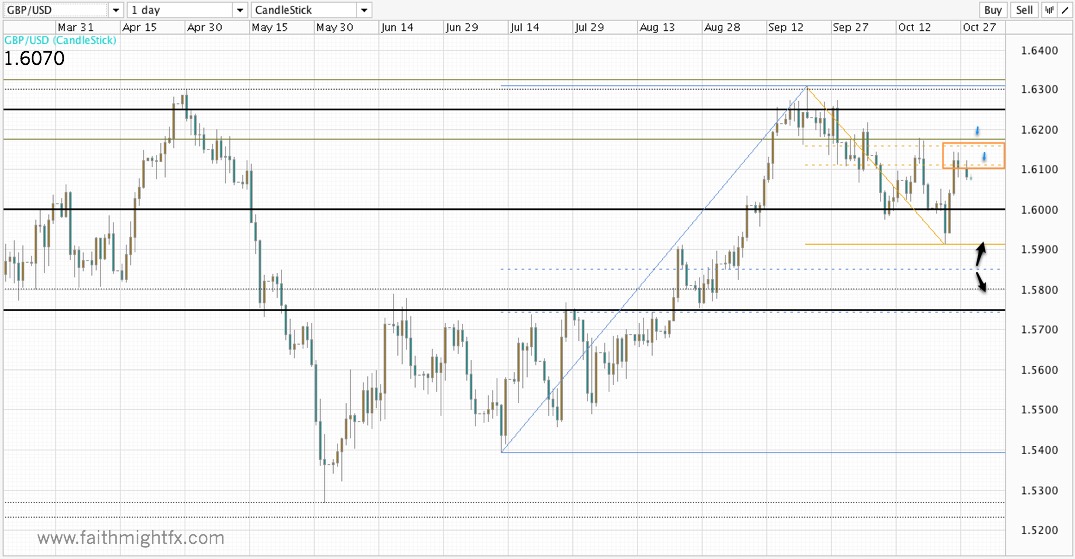The image size is (1075, 559).
Task: Open the chart indicators/studies tool icon
Action: [x=1049, y=10]
